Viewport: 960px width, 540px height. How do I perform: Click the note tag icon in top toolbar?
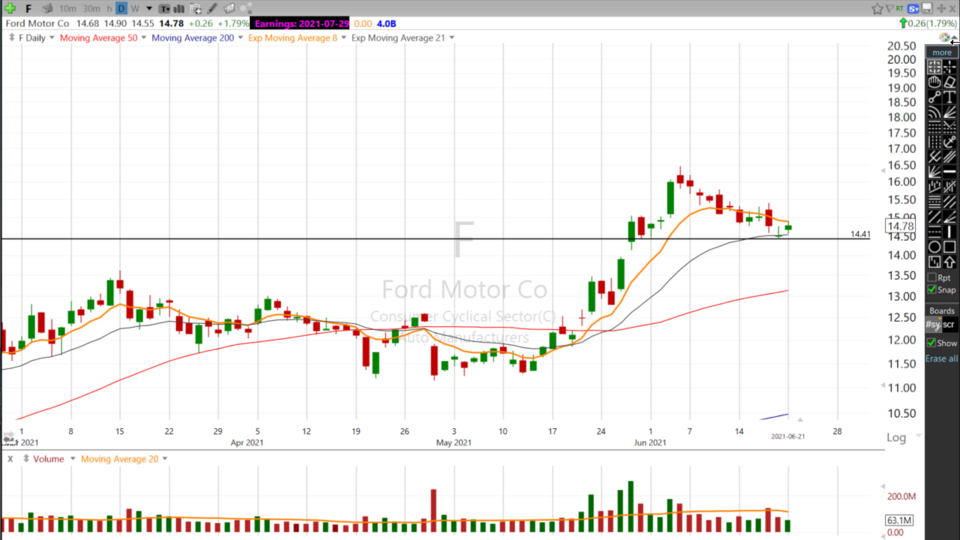[x=230, y=9]
